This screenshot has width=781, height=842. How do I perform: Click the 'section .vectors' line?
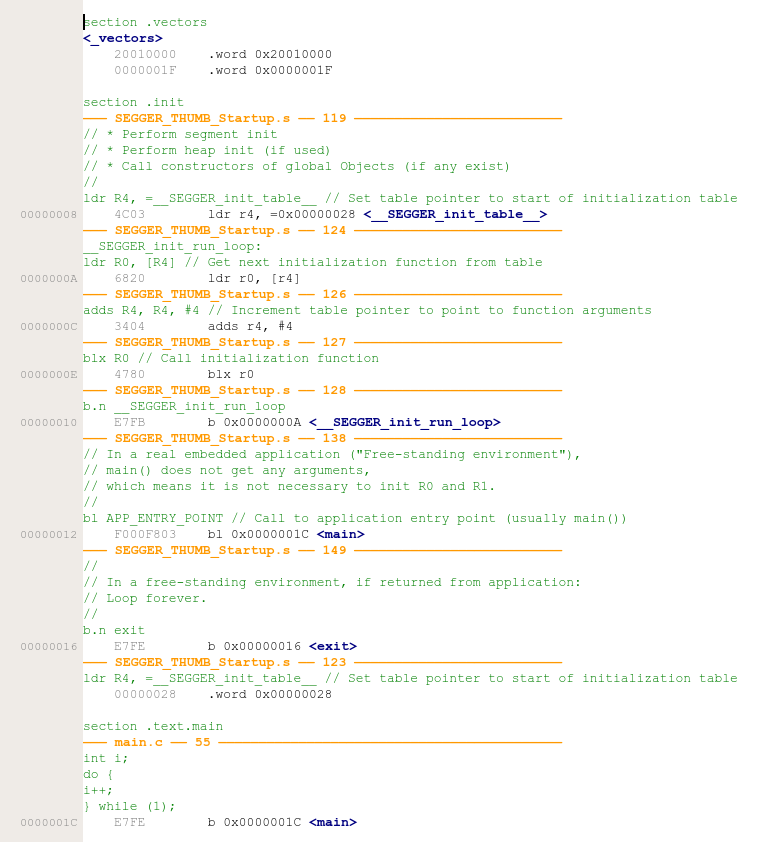(145, 23)
